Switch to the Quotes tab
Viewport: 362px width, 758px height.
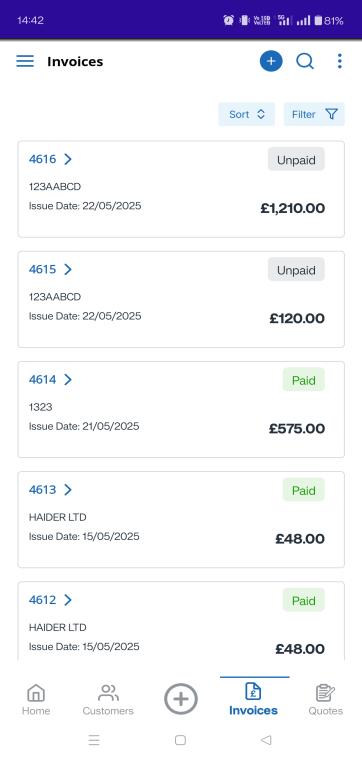pos(326,700)
